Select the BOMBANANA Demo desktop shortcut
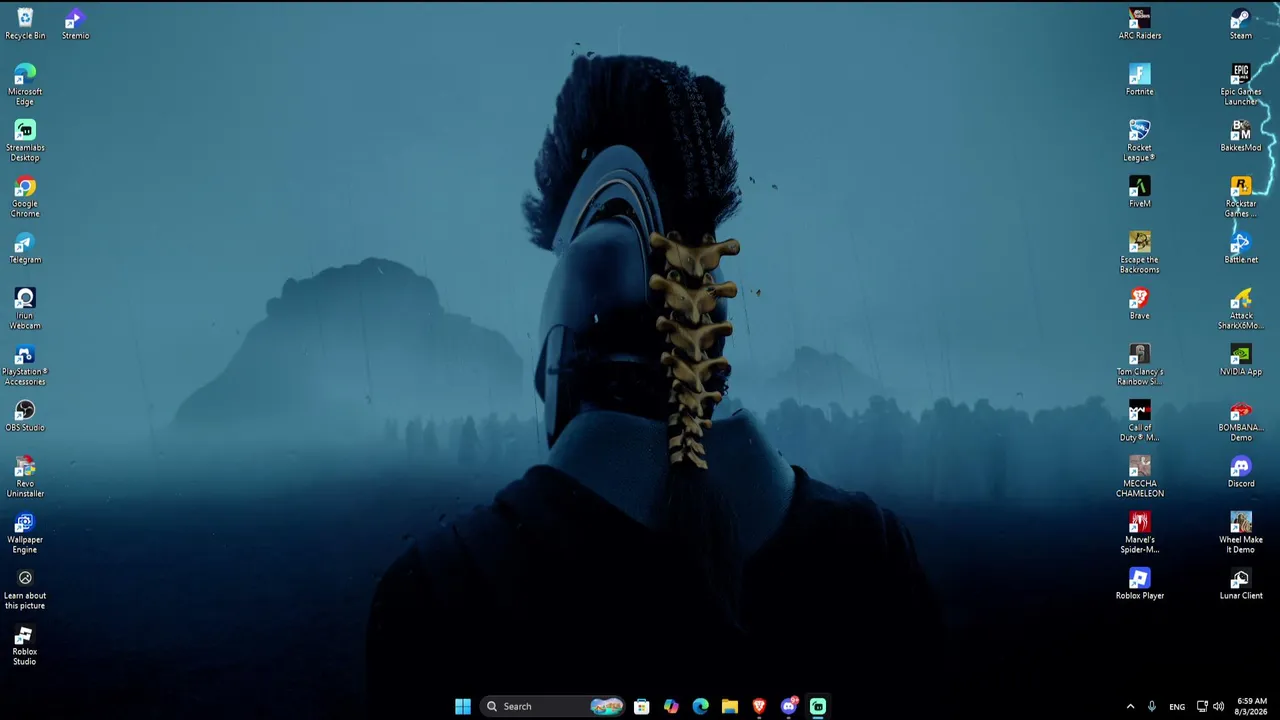 pos(1241,421)
